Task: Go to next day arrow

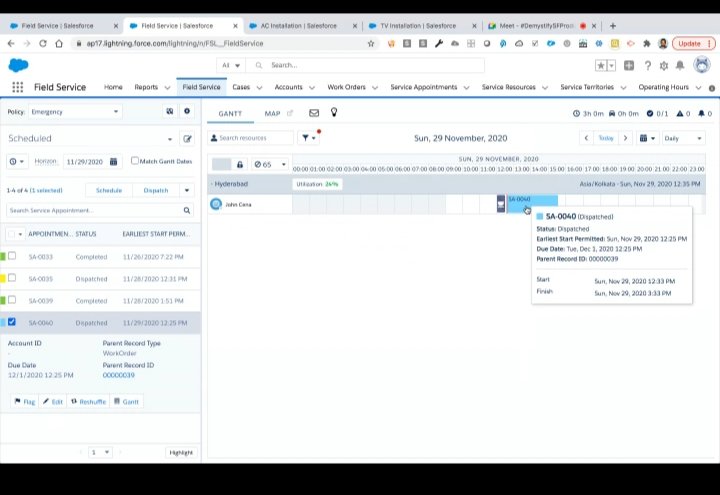Action: tap(625, 138)
